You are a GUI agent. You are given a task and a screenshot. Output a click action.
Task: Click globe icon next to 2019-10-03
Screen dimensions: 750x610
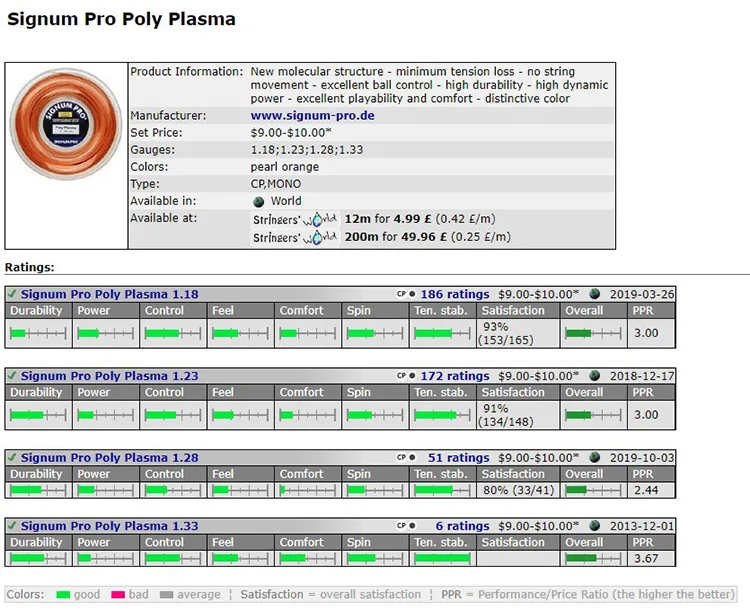[x=595, y=457]
